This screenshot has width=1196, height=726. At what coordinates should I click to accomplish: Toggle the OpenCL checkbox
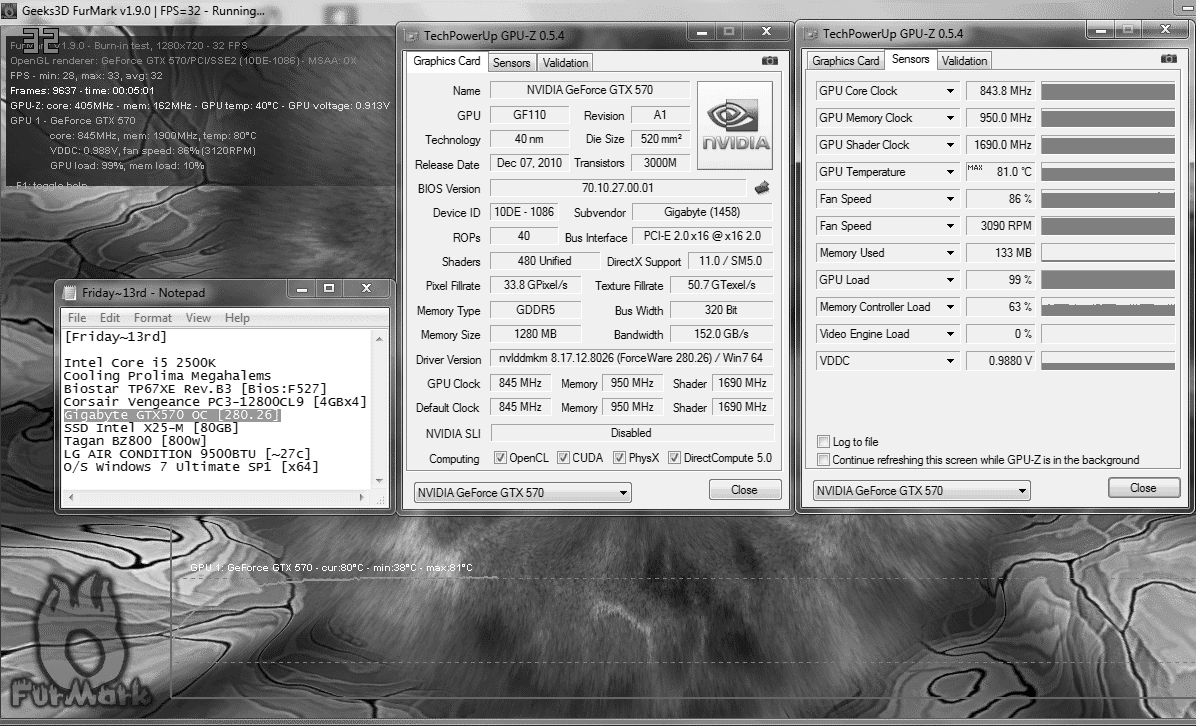click(500, 458)
